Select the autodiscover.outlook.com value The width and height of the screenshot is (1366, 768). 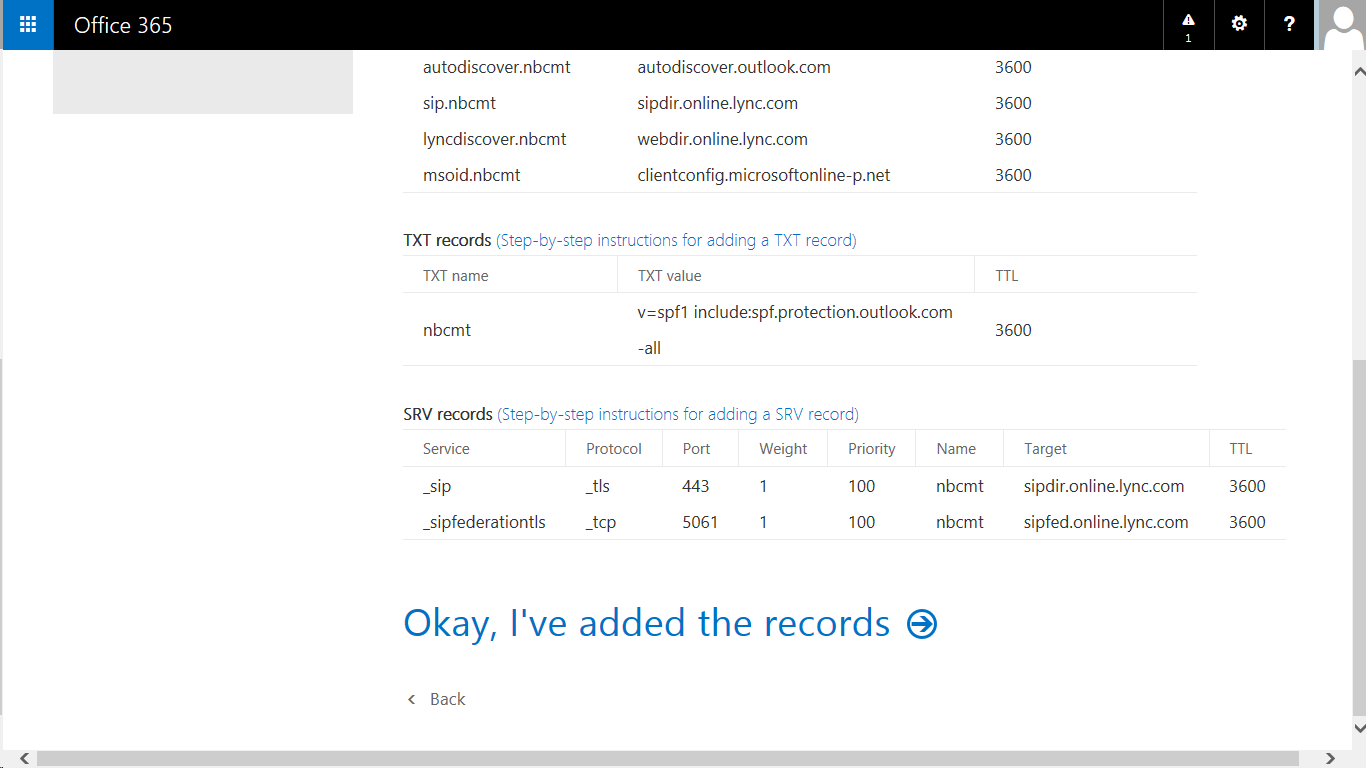tap(734, 67)
